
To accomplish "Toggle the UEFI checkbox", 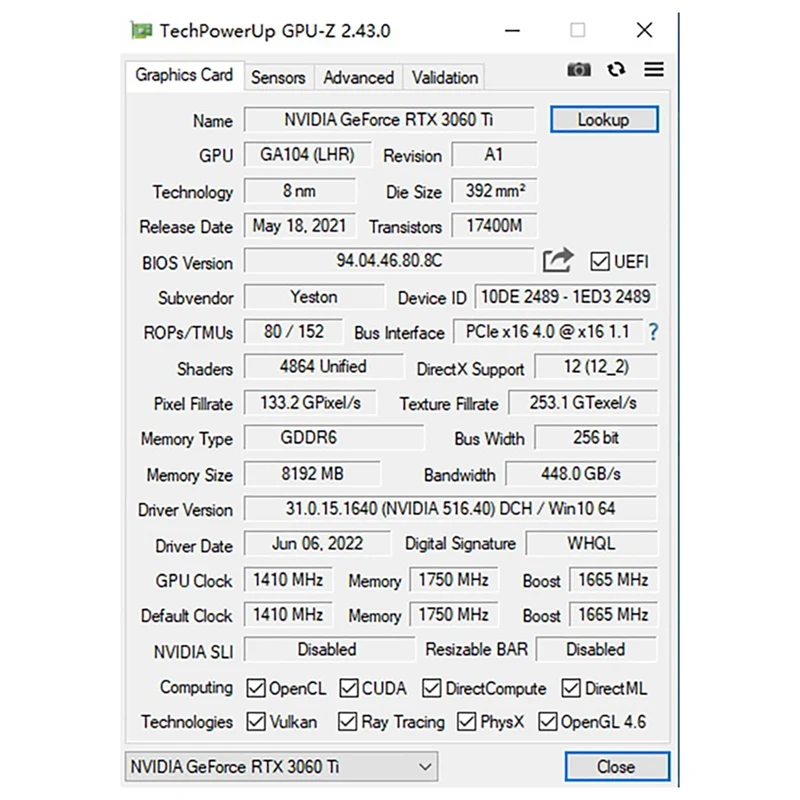I will tap(599, 261).
